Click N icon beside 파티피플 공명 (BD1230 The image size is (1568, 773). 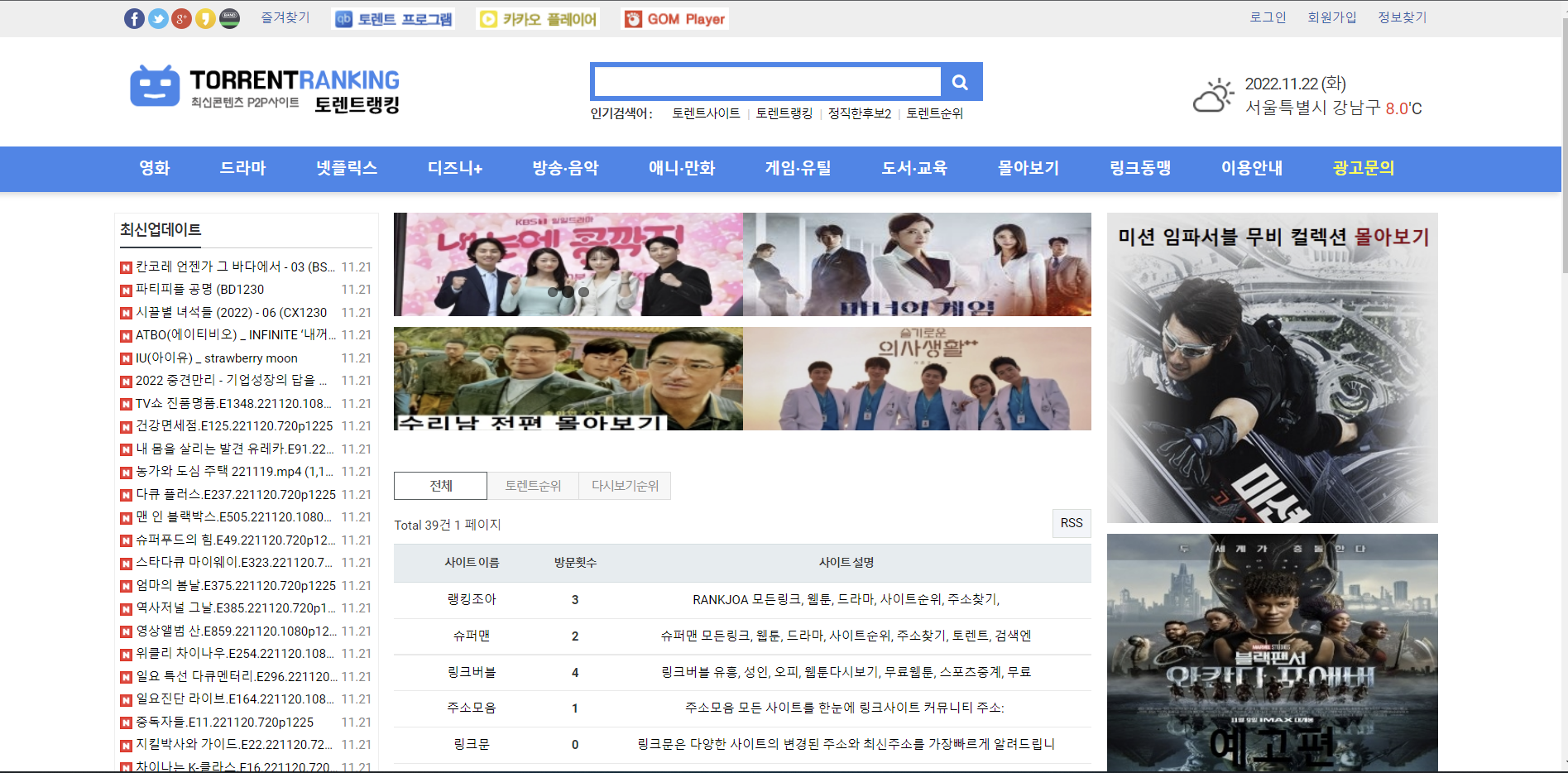pos(126,290)
